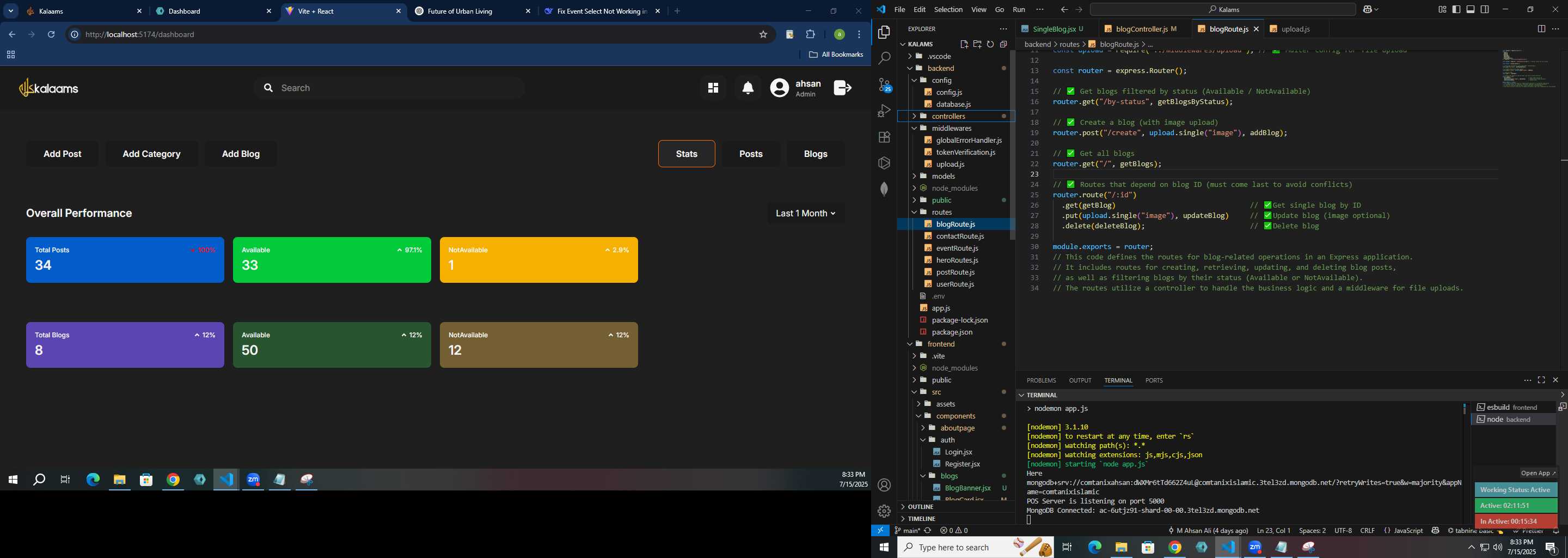
Task: Collapse the frontend folder
Action: (x=956, y=344)
